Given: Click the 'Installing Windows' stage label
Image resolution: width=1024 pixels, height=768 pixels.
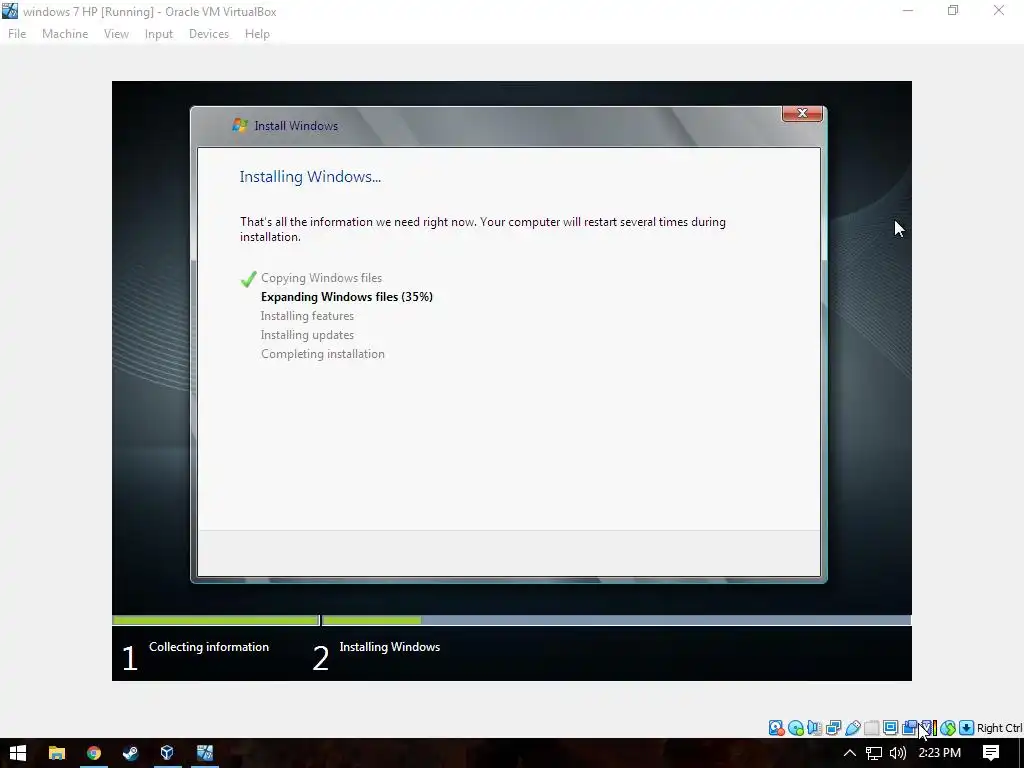Looking at the screenshot, I should [x=390, y=647].
